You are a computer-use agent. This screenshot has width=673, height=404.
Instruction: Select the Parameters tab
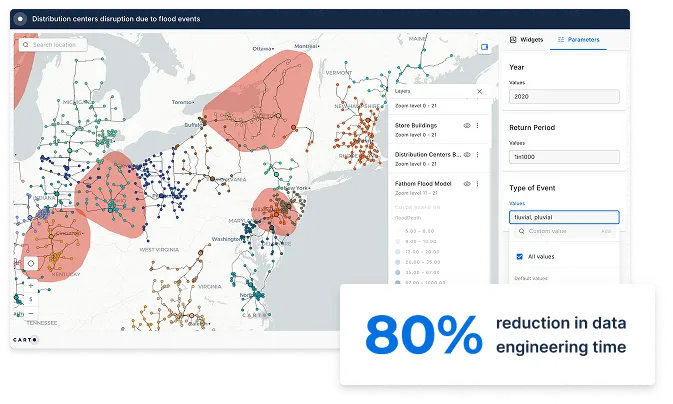click(x=579, y=40)
